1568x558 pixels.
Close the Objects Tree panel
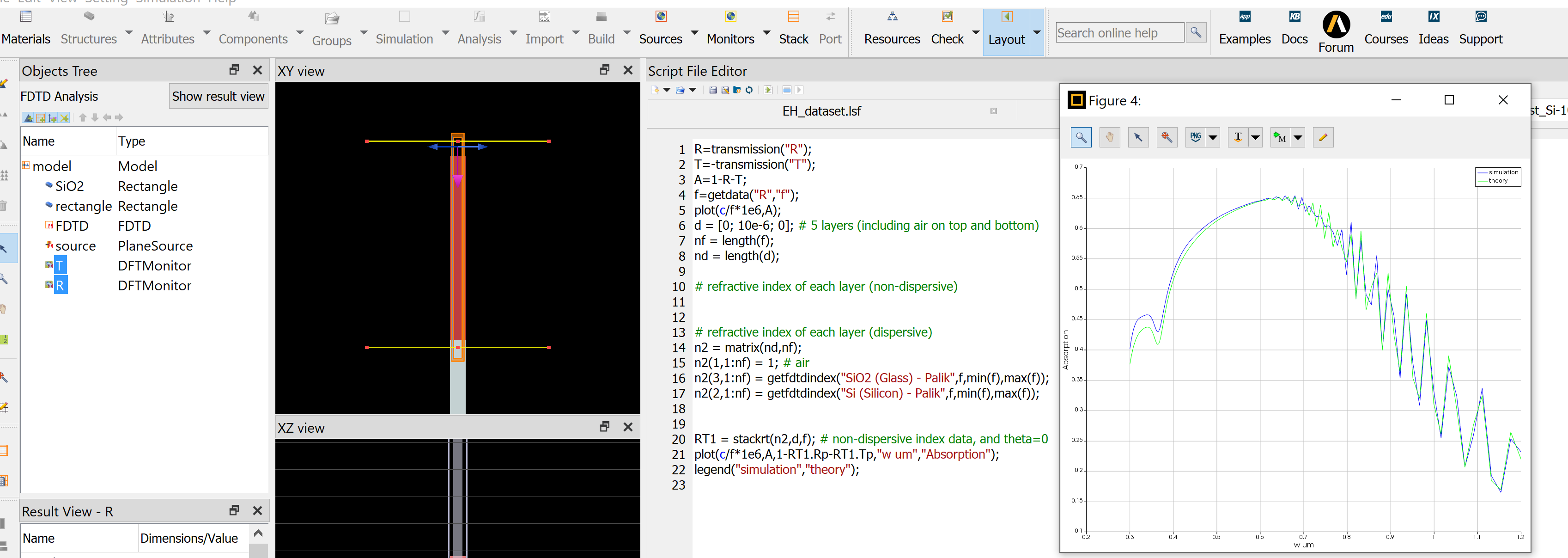tap(257, 70)
